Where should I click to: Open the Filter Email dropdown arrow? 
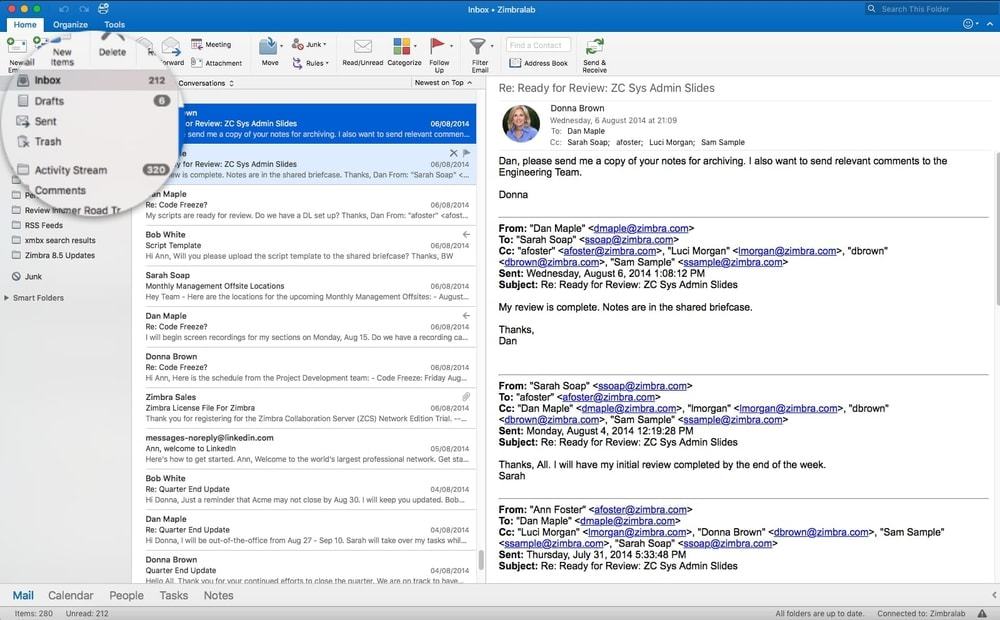(x=492, y=46)
